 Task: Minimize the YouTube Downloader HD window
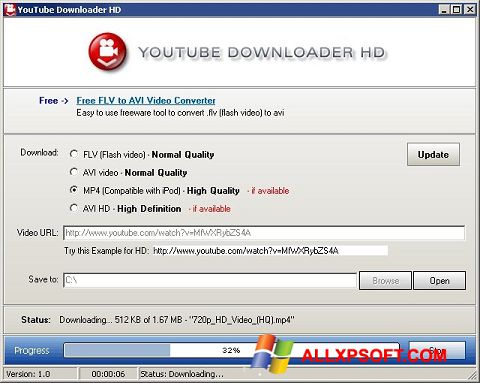coord(444,10)
